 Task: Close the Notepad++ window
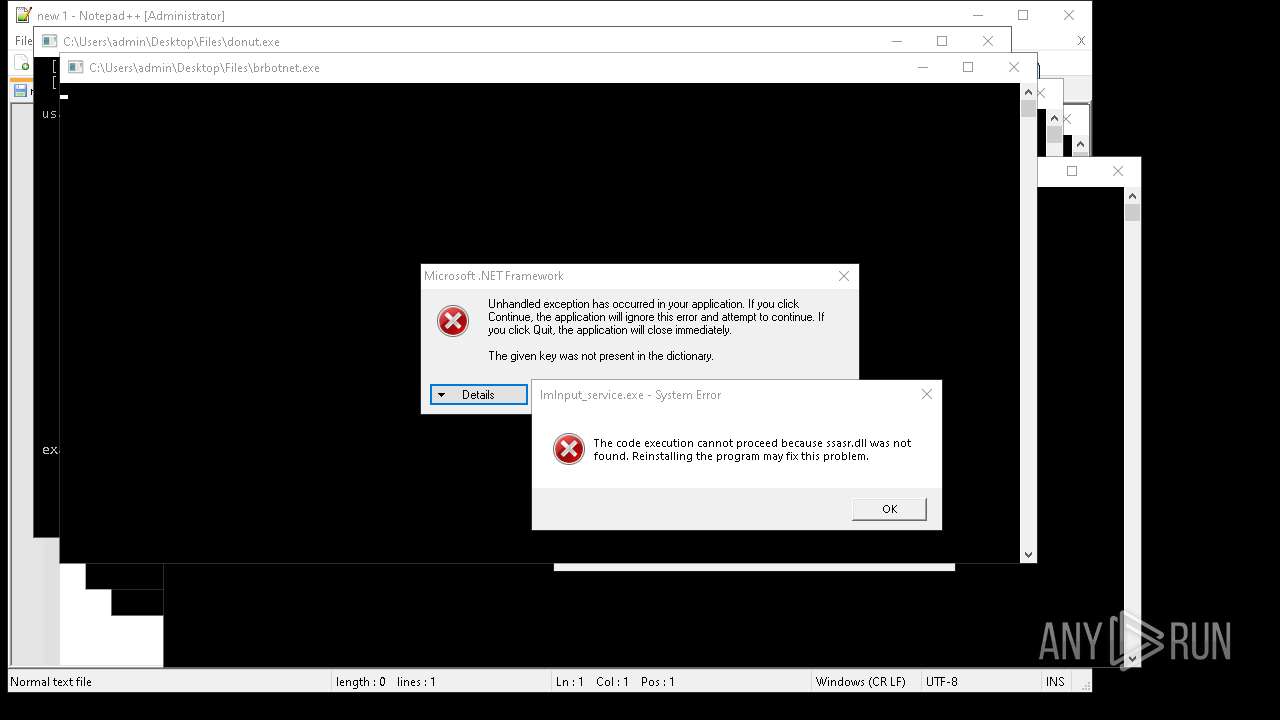pos(1069,15)
